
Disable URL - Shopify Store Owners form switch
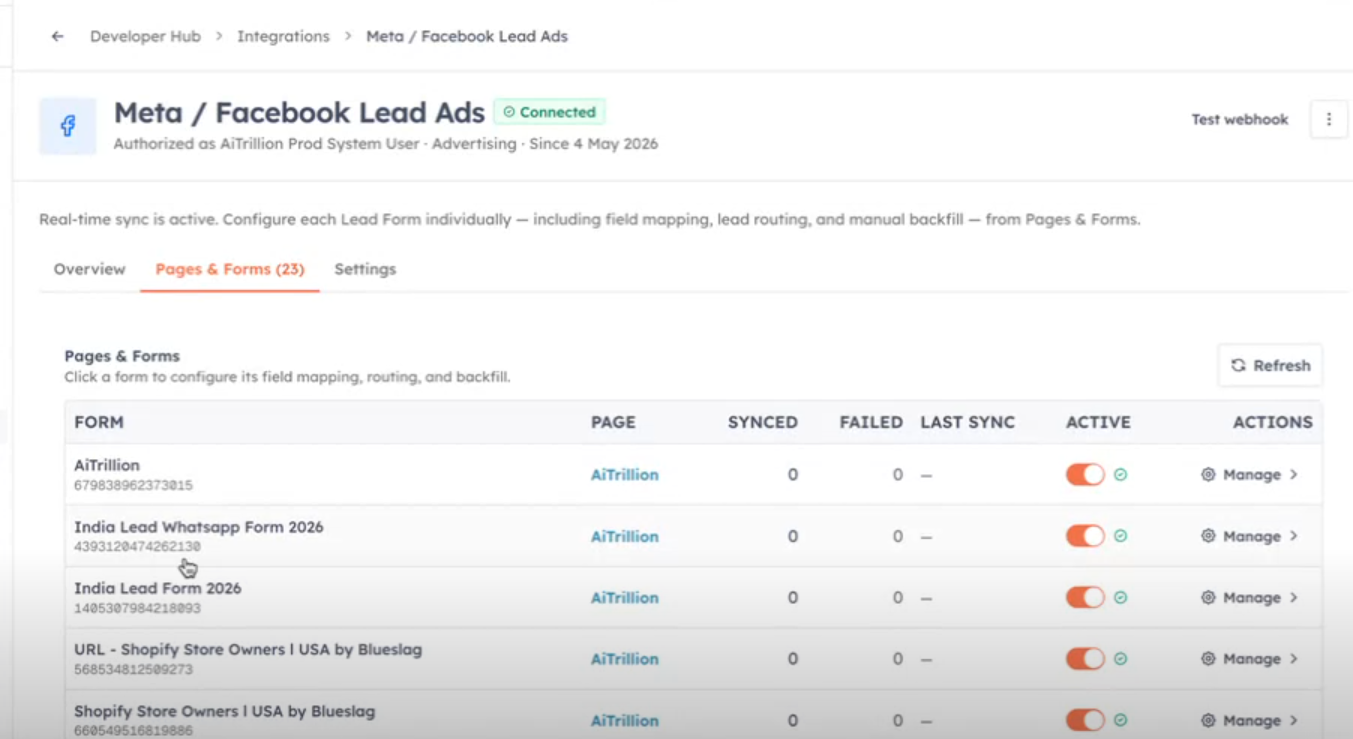[1085, 659]
